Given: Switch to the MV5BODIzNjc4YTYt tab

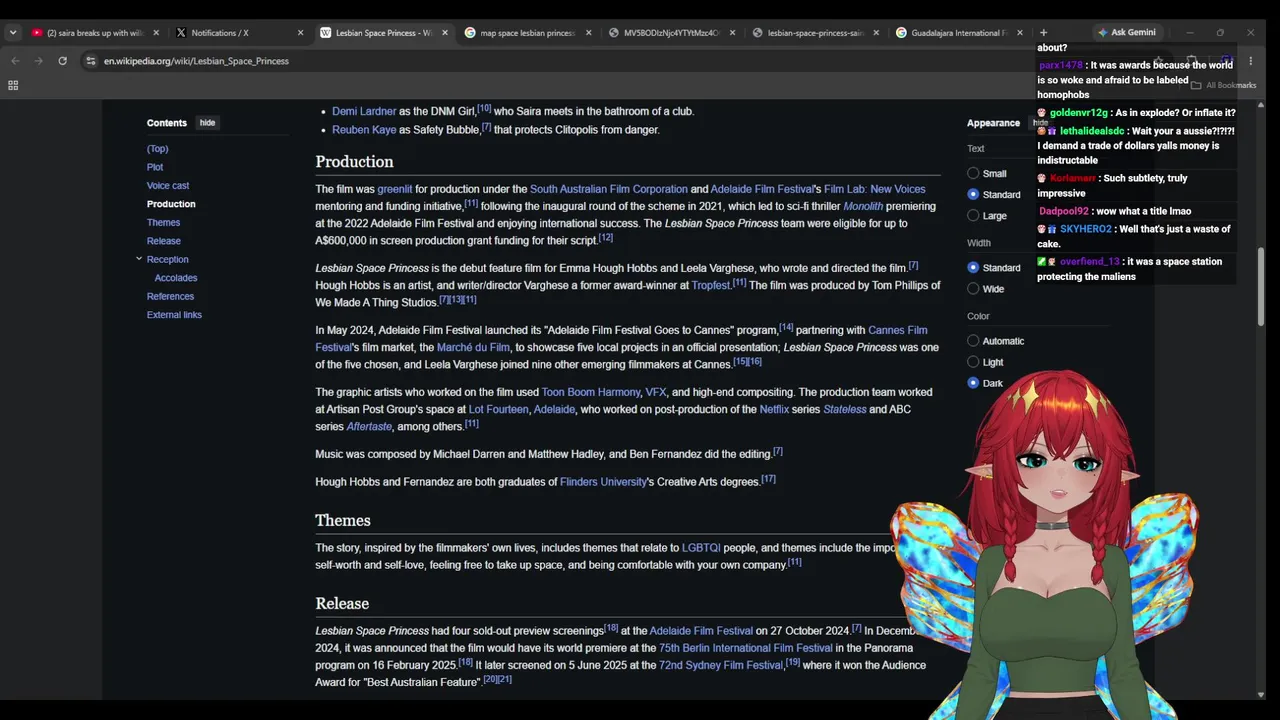Looking at the screenshot, I should [x=672, y=33].
